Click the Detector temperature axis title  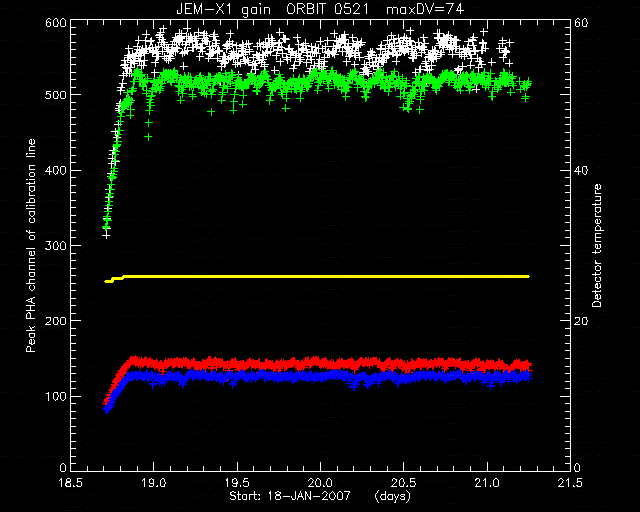click(x=597, y=245)
